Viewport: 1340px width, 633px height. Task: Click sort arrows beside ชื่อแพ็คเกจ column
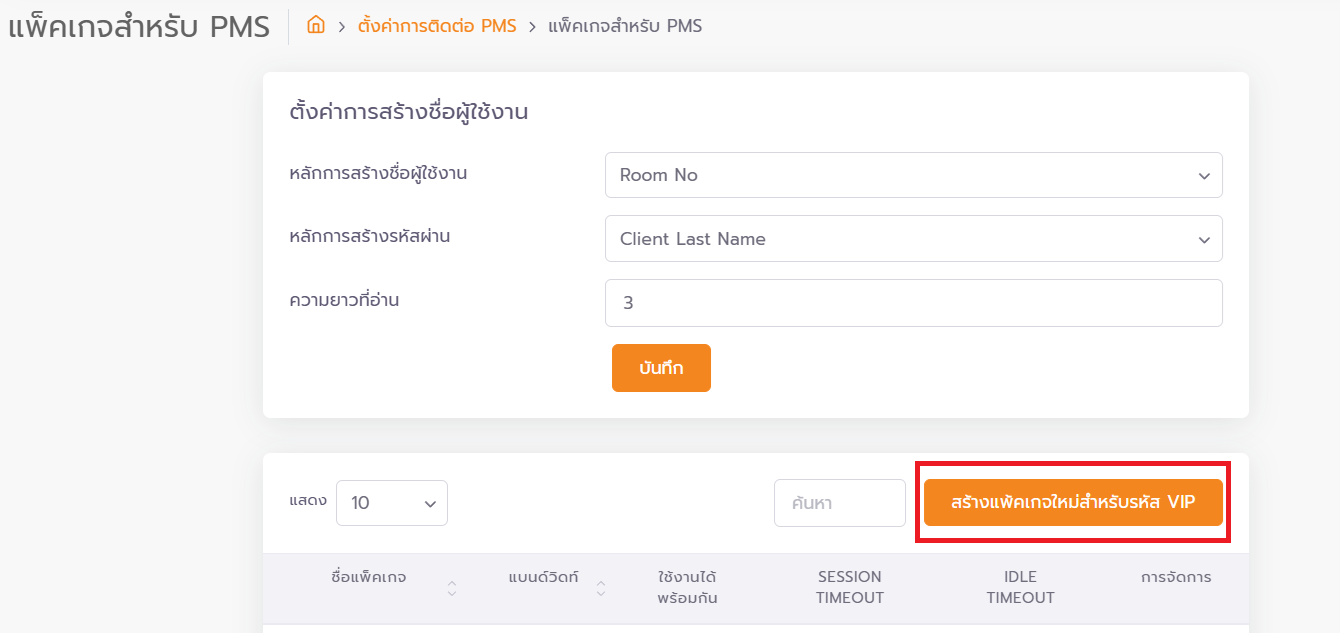tap(452, 588)
